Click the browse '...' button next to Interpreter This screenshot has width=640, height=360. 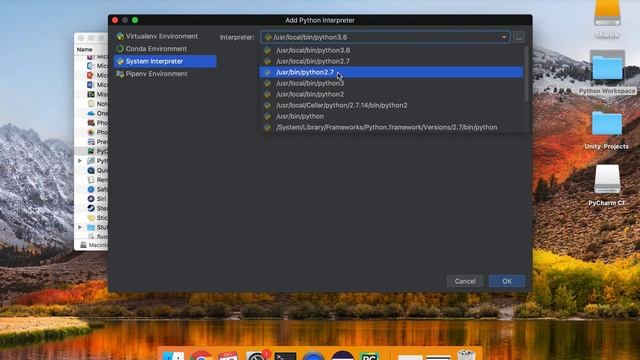[519, 37]
